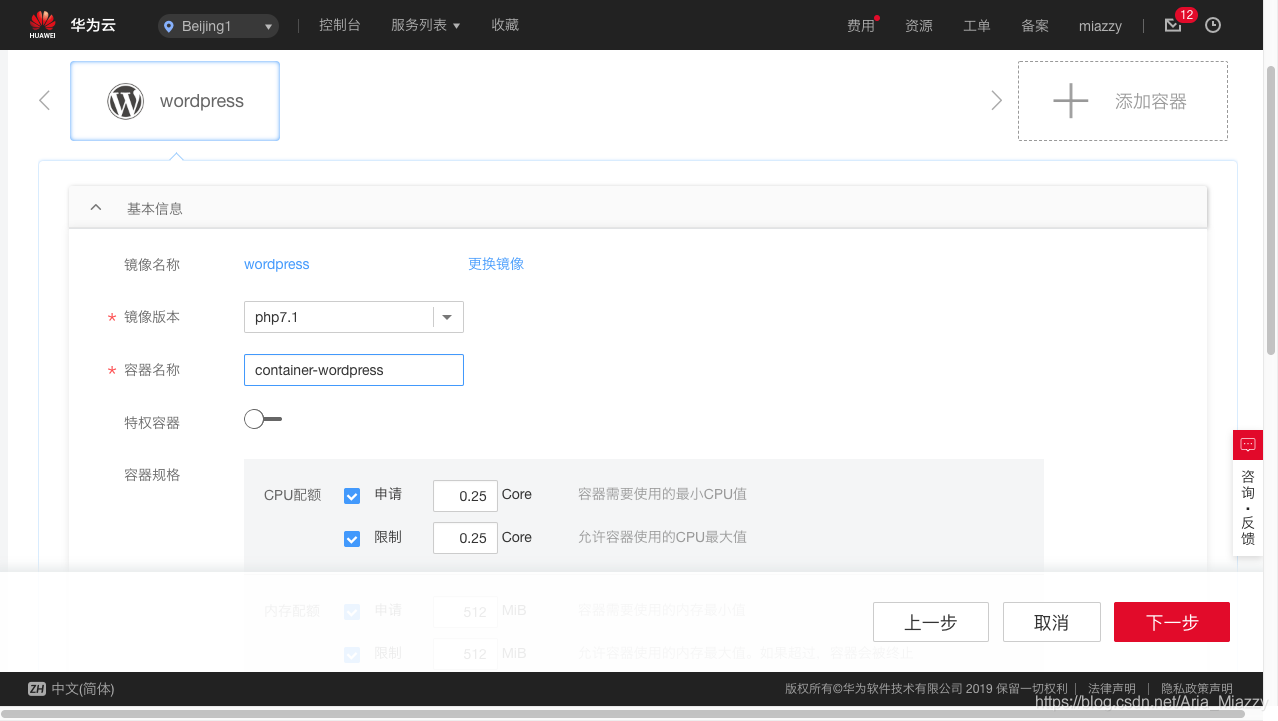
Task: Open the wordpress image name link
Action: (277, 264)
